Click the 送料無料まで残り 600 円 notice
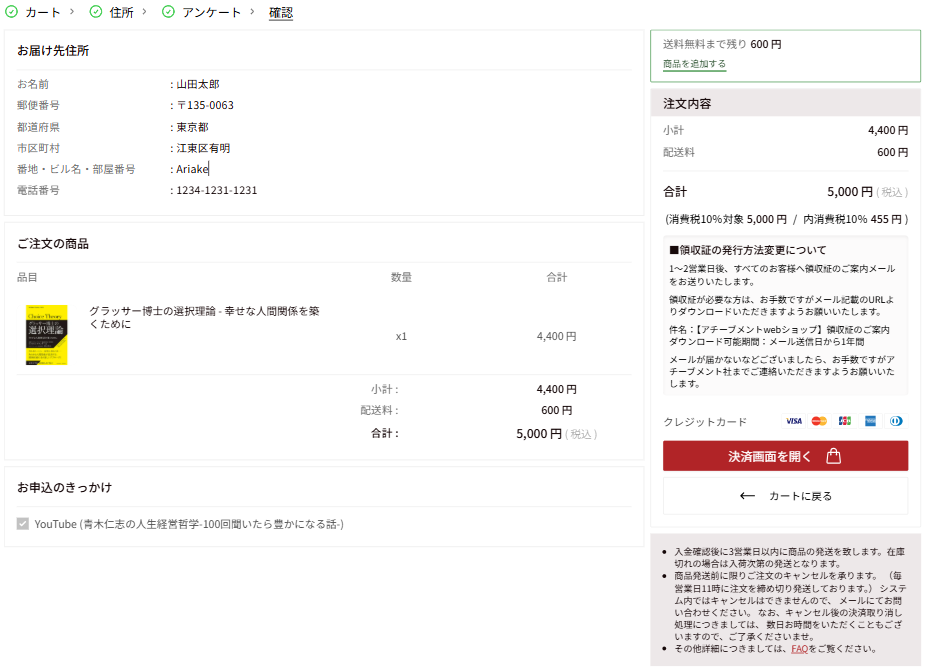Screen dimensions: 925x669 pos(722,44)
